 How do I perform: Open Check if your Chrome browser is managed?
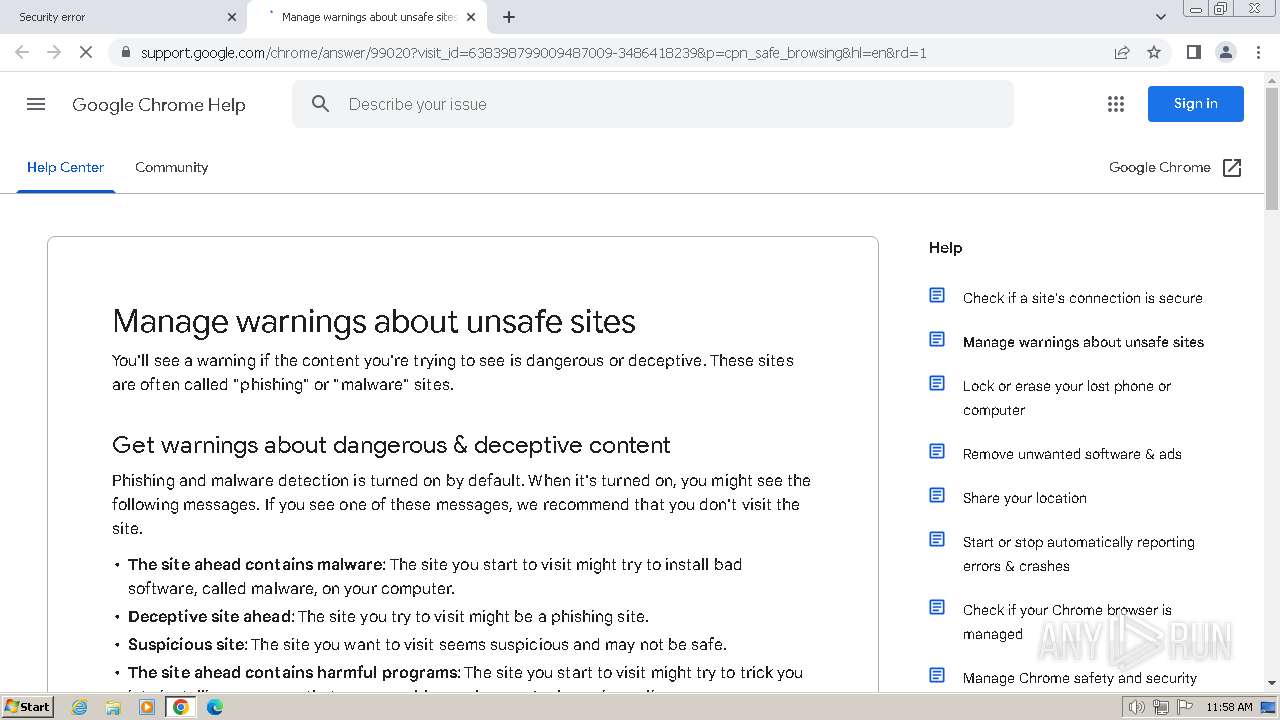[1067, 622]
